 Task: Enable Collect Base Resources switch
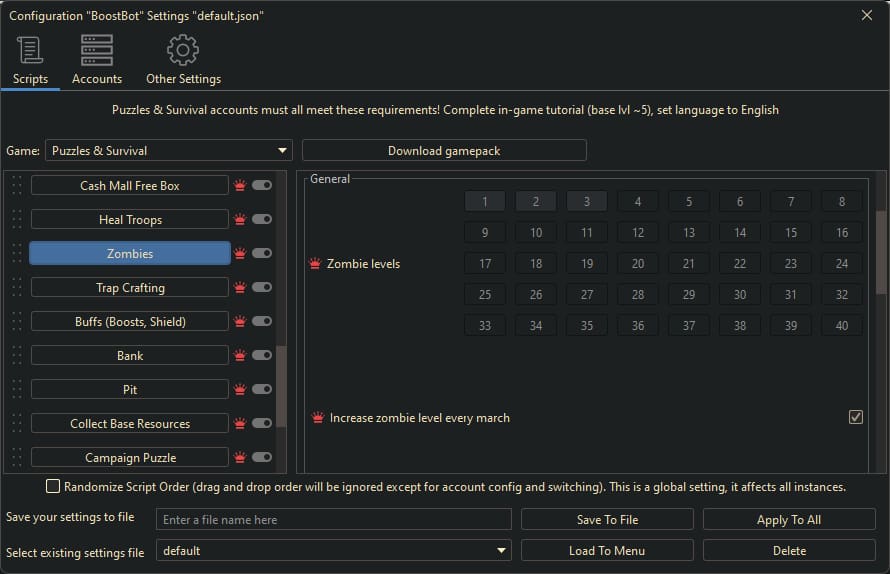click(262, 423)
